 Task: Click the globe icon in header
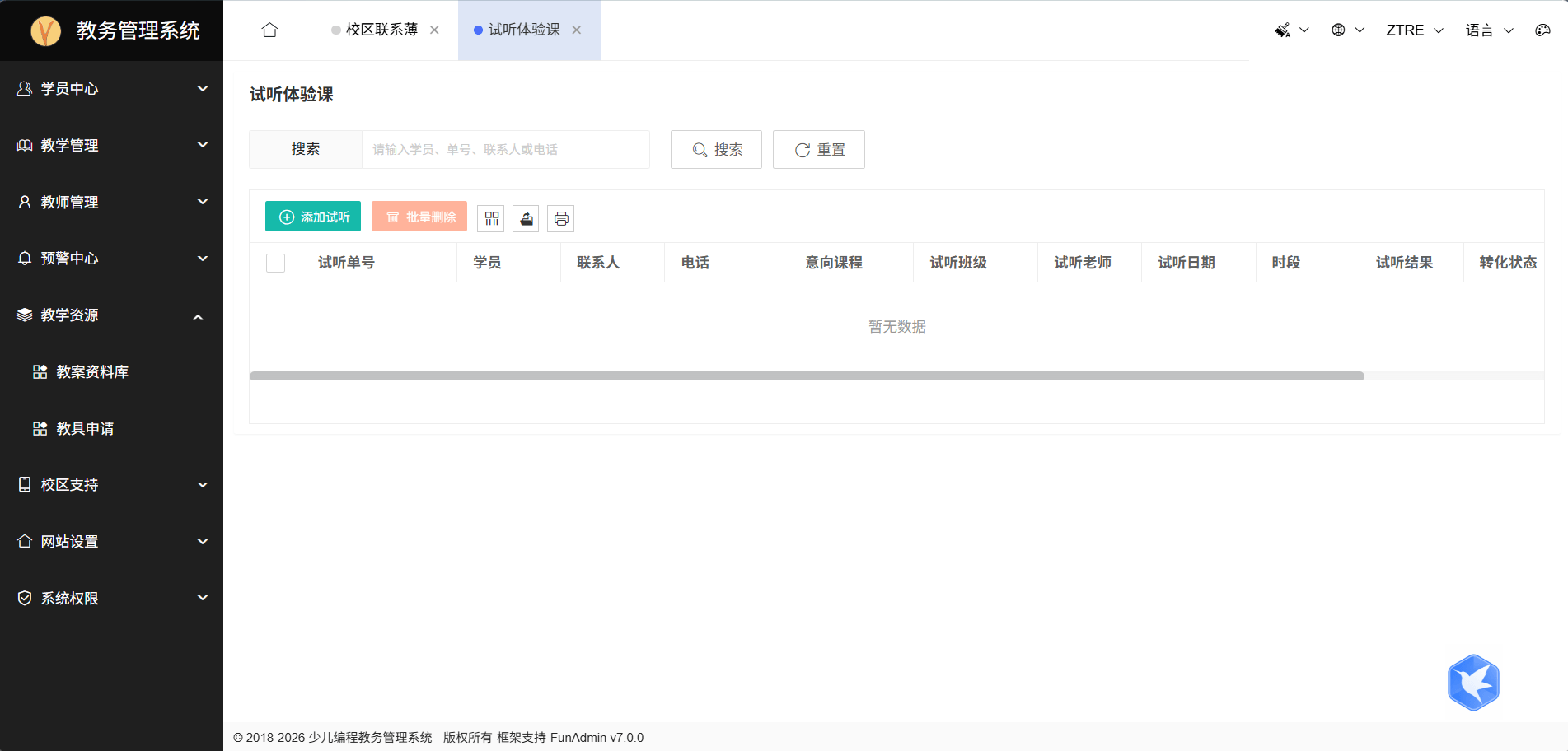1338,30
